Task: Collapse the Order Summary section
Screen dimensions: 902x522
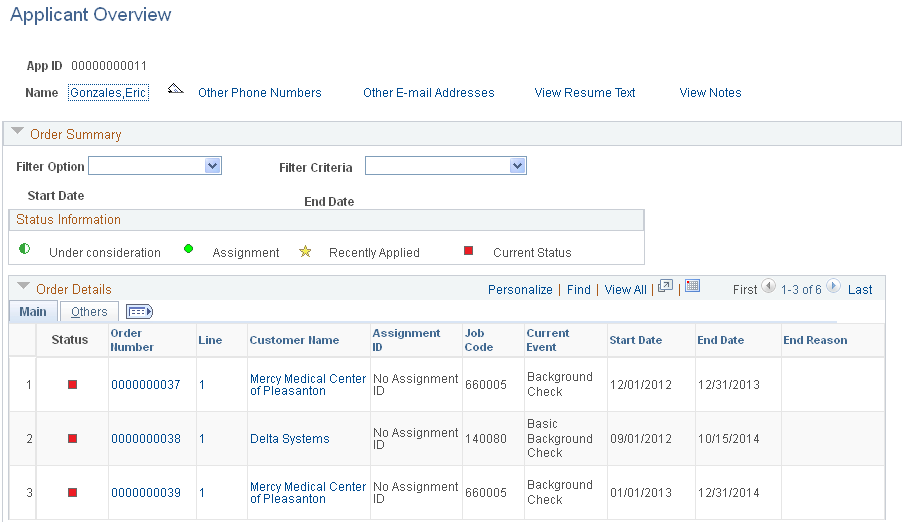Action: [x=18, y=131]
